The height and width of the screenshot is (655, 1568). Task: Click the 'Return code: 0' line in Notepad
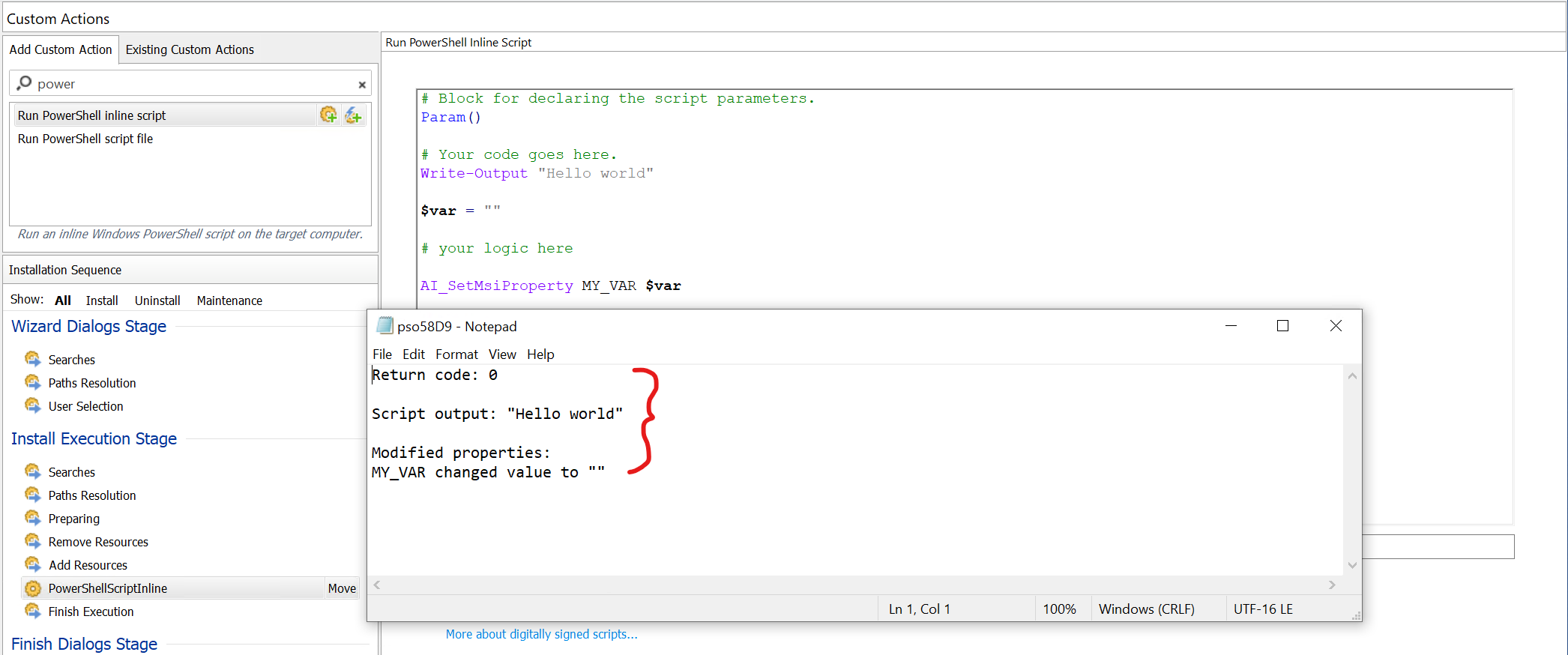click(435, 375)
